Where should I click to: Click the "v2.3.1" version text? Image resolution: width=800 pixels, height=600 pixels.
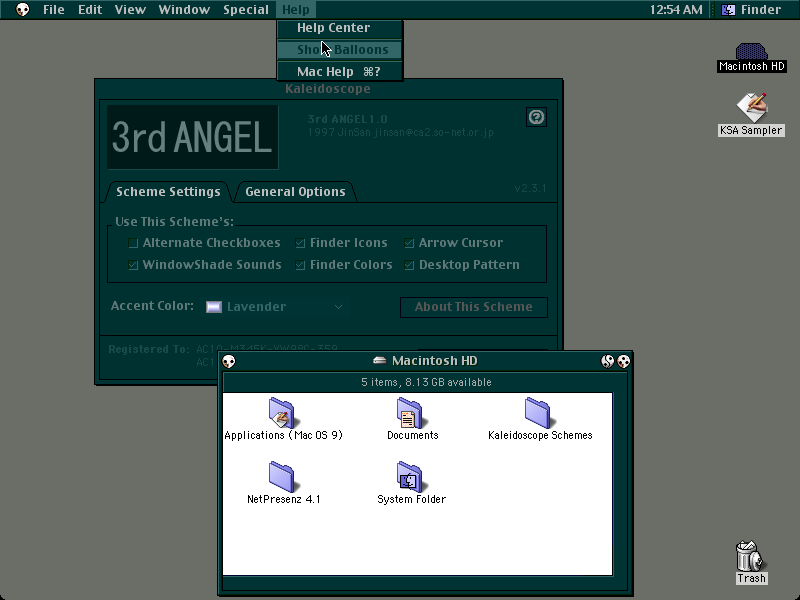pos(530,188)
